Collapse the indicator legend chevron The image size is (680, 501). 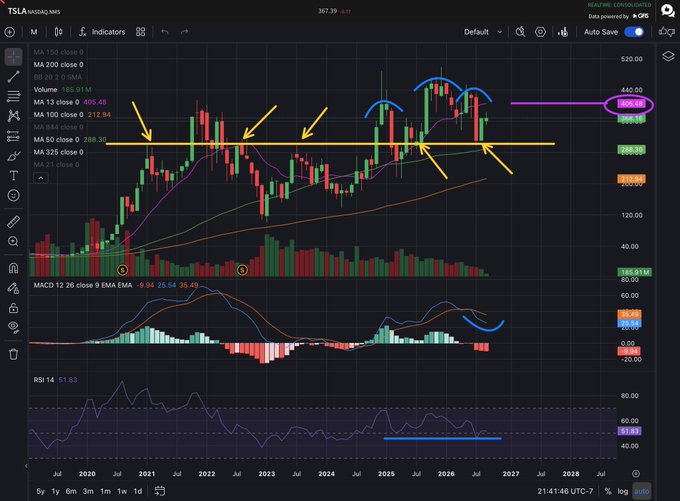41,178
